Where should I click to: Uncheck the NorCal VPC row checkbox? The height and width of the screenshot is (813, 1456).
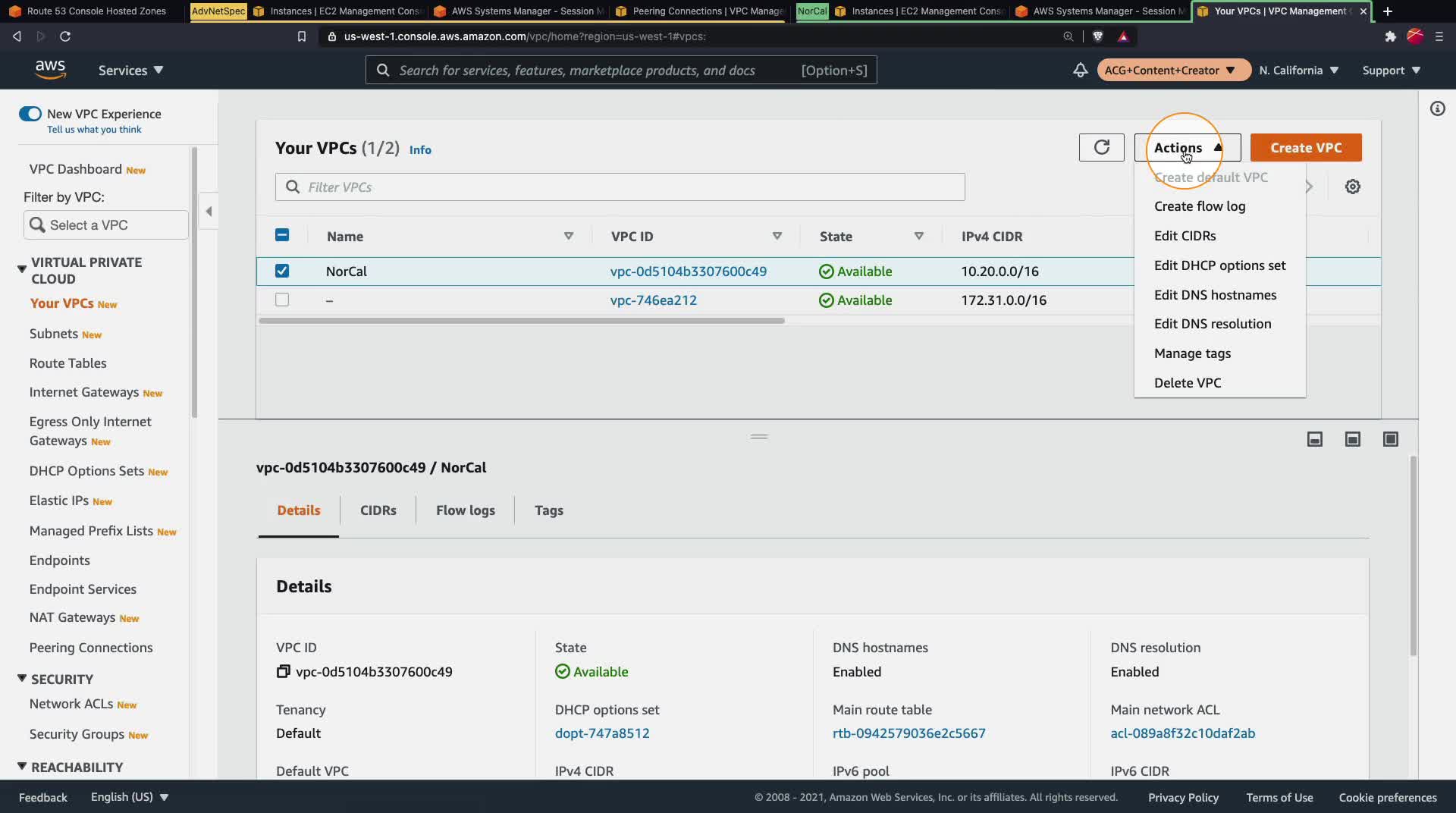click(282, 271)
